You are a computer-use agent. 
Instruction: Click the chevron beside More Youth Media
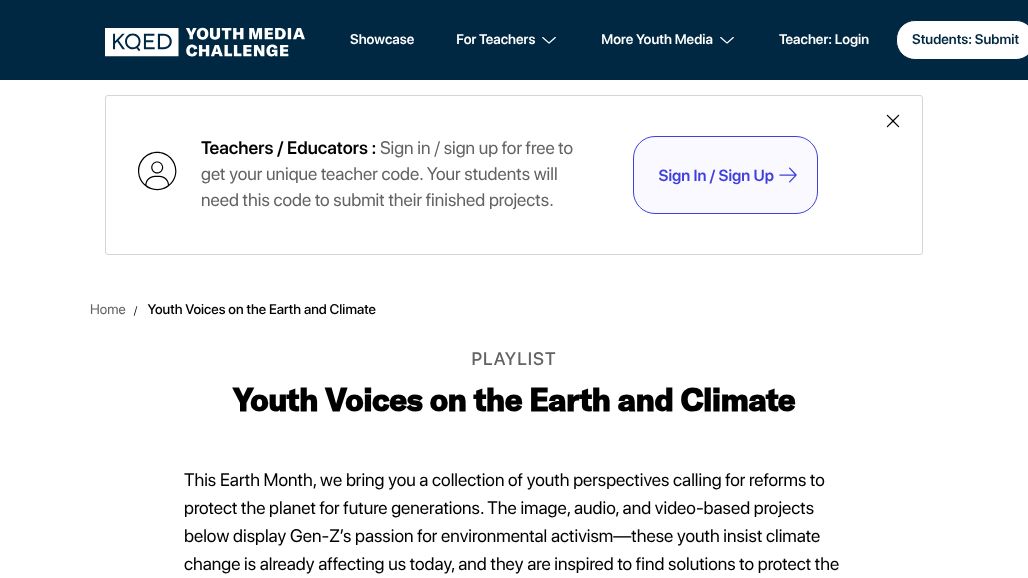click(x=727, y=40)
